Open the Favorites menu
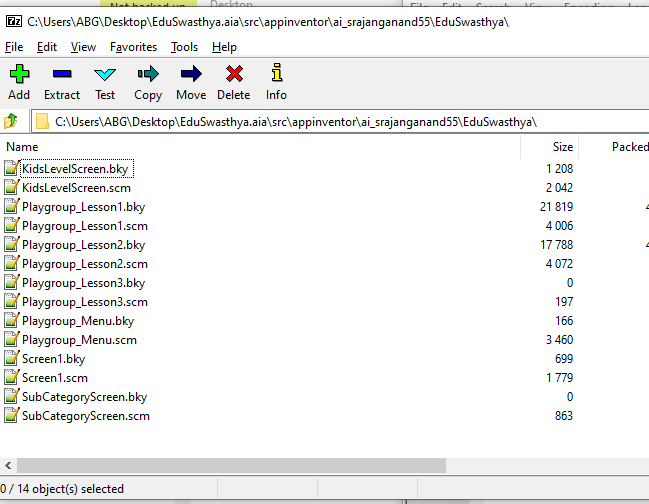Screen dimensions: 649x504 pos(133,47)
